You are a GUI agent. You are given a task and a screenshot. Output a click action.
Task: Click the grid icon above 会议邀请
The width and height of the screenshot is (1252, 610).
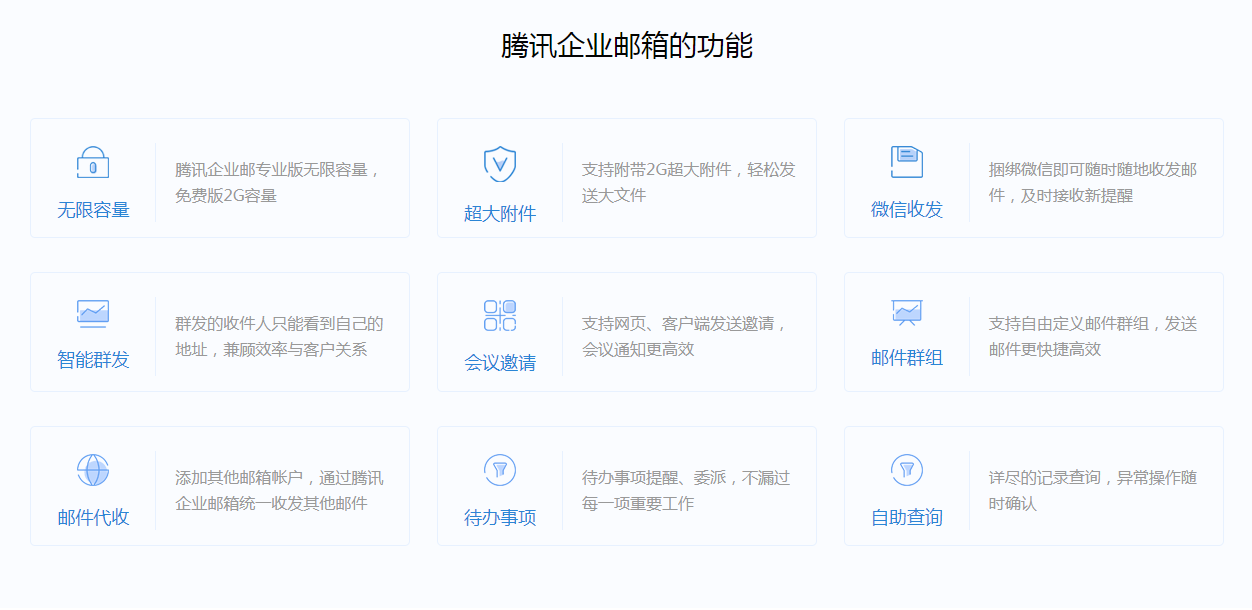tap(500, 316)
